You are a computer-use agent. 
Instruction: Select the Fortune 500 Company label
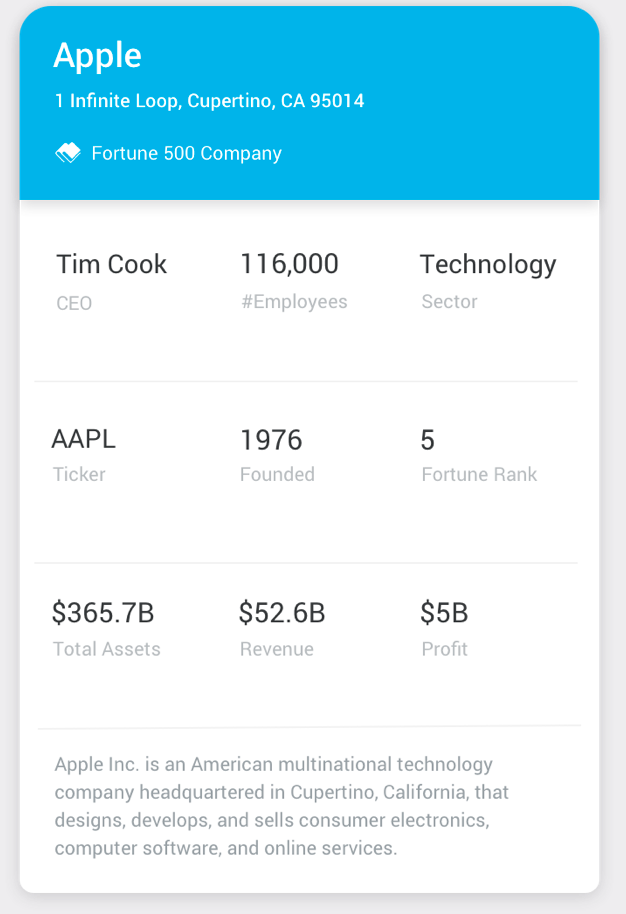pos(186,153)
